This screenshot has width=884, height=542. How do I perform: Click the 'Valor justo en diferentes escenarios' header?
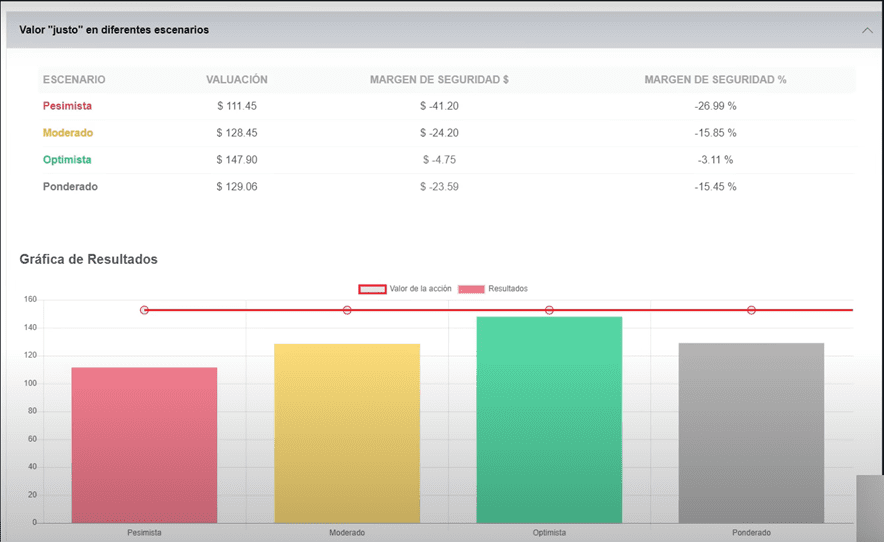pos(114,30)
